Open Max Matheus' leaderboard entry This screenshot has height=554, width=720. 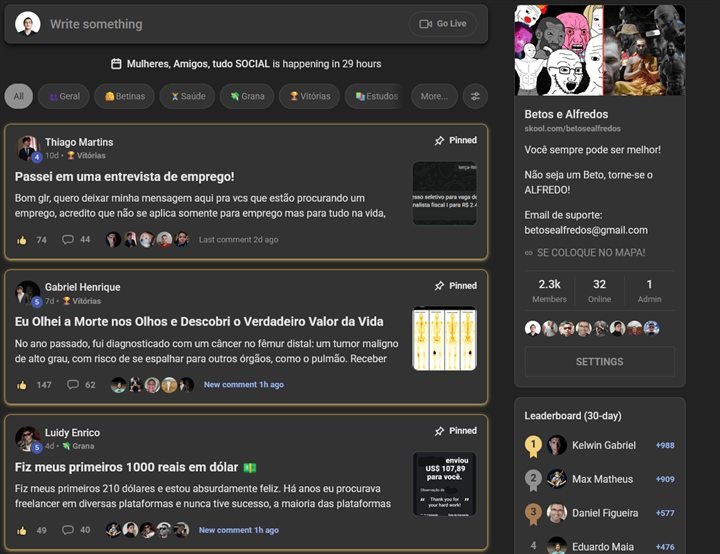(x=600, y=479)
